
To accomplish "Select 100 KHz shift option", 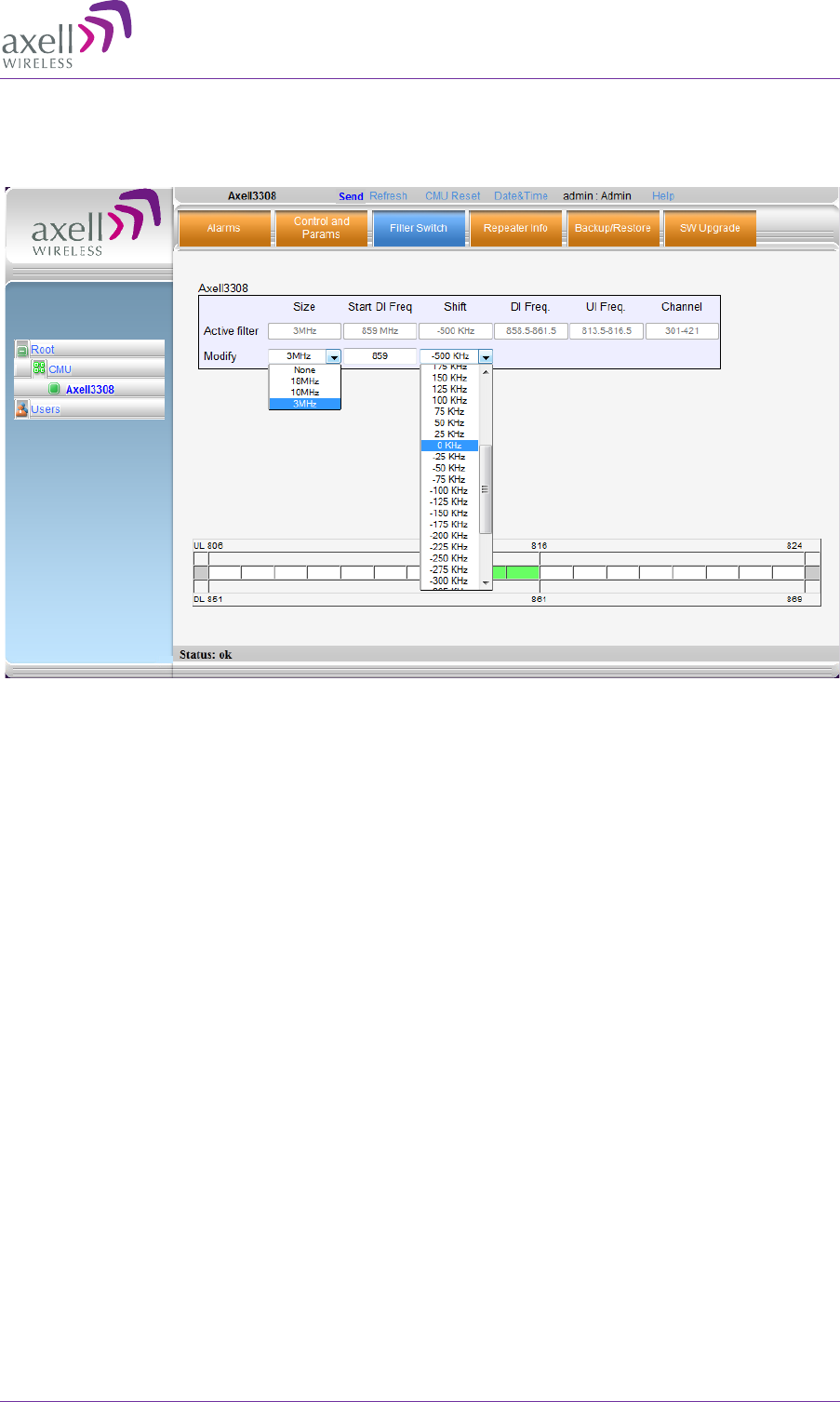I will point(449,400).
